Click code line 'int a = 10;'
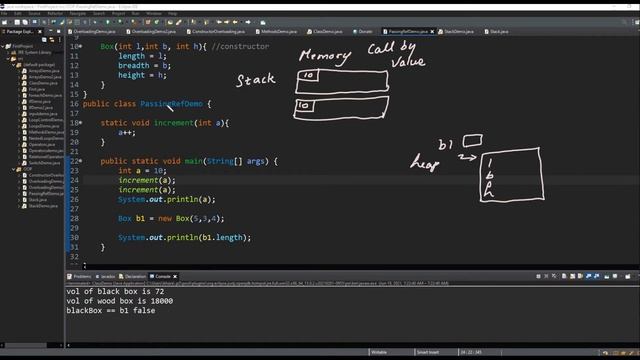The width and height of the screenshot is (640, 360). pyautogui.click(x=142, y=171)
